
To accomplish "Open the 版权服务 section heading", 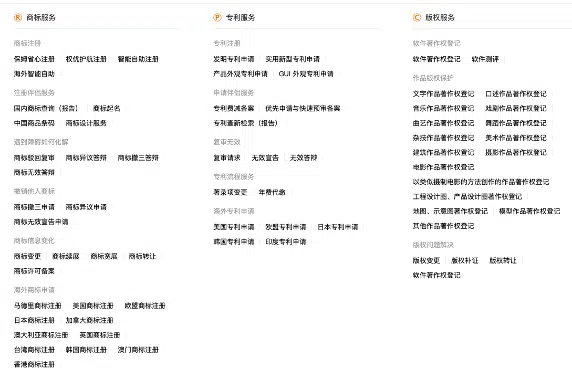I will click(440, 18).
